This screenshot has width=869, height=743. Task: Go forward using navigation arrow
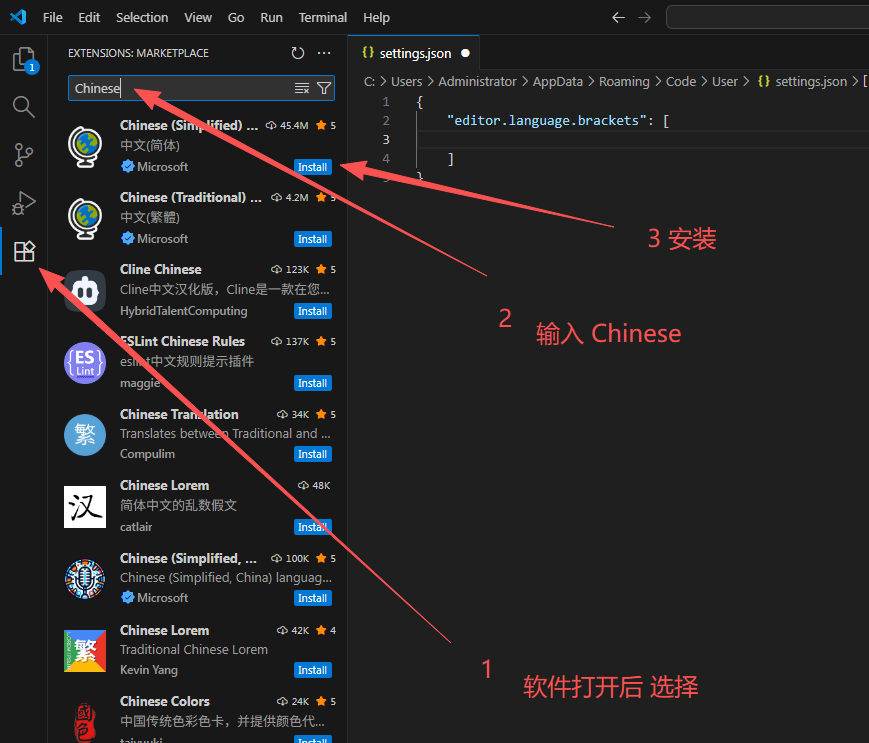[645, 18]
